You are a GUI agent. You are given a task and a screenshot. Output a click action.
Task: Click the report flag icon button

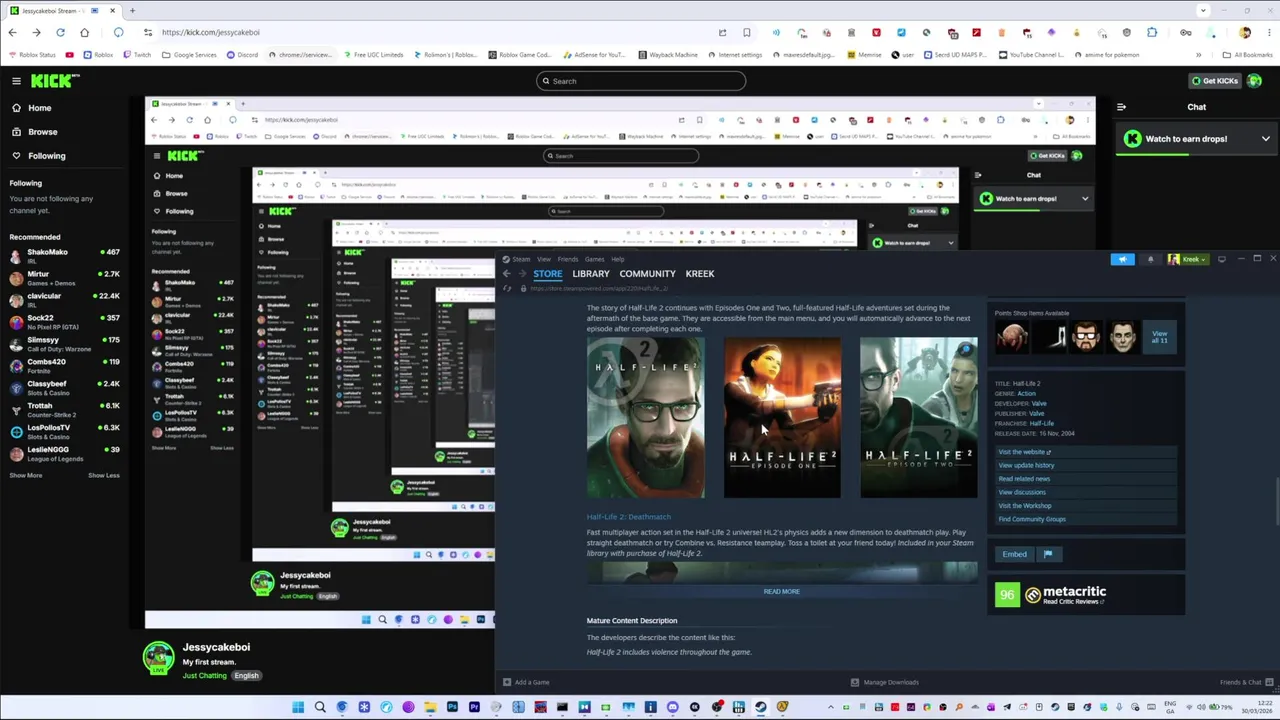point(1048,554)
